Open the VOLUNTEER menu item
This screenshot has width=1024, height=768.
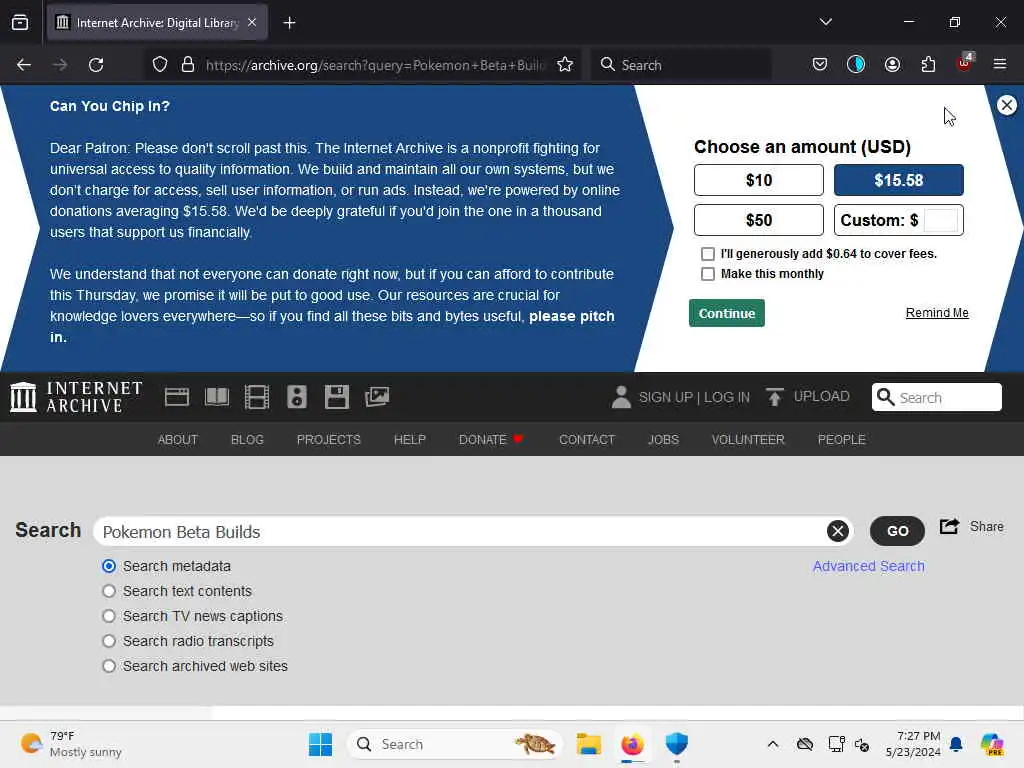tap(748, 440)
